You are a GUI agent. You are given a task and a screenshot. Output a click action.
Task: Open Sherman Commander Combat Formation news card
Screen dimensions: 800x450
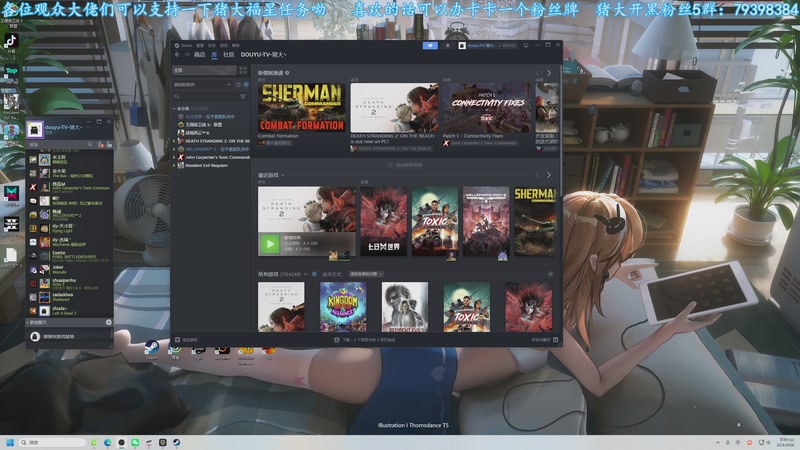pyautogui.click(x=302, y=108)
